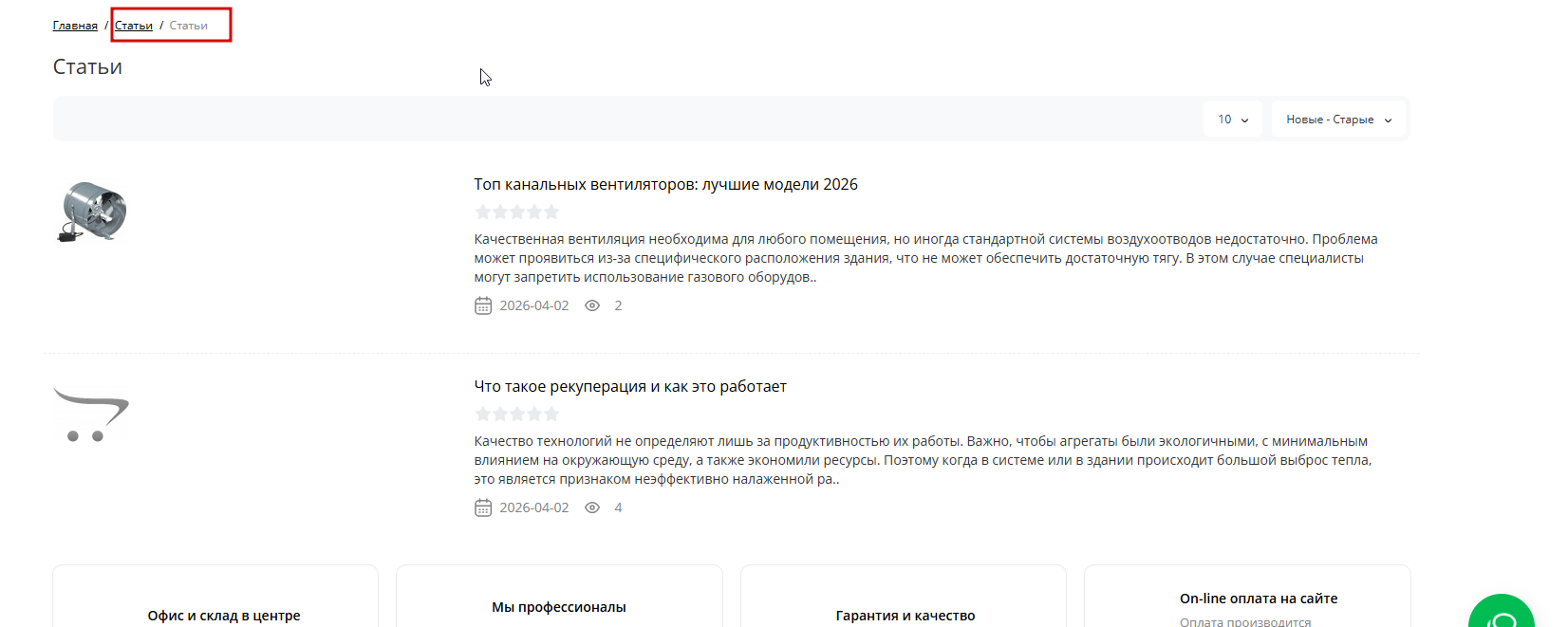The image size is (1568, 627).
Task: Open article Что такое рекуперация и как это работает
Action: (630, 386)
